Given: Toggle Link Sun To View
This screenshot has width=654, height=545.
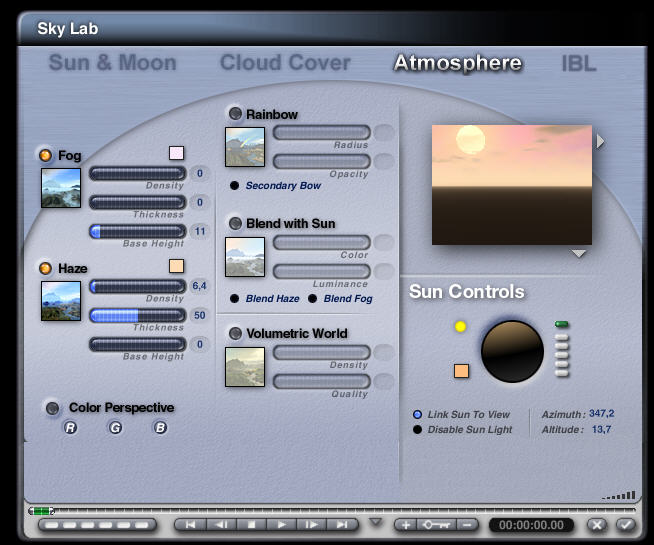Looking at the screenshot, I should click(x=417, y=414).
